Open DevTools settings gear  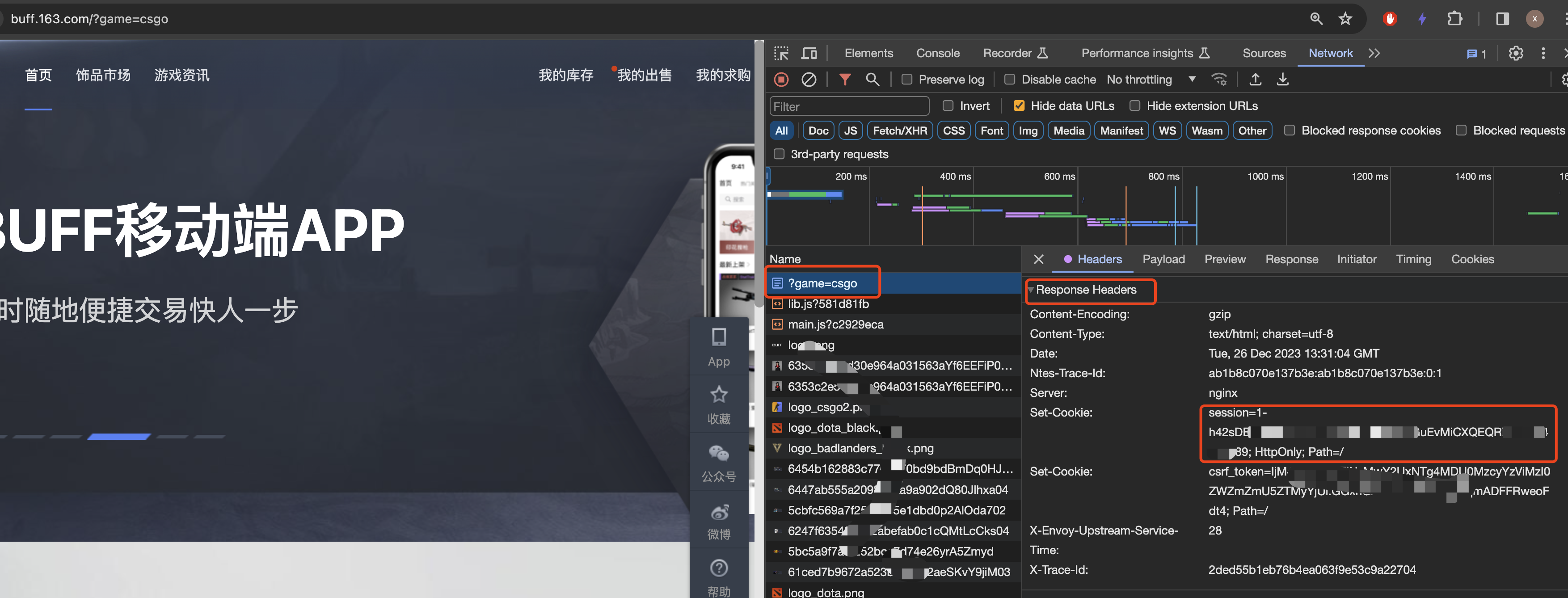point(1516,54)
